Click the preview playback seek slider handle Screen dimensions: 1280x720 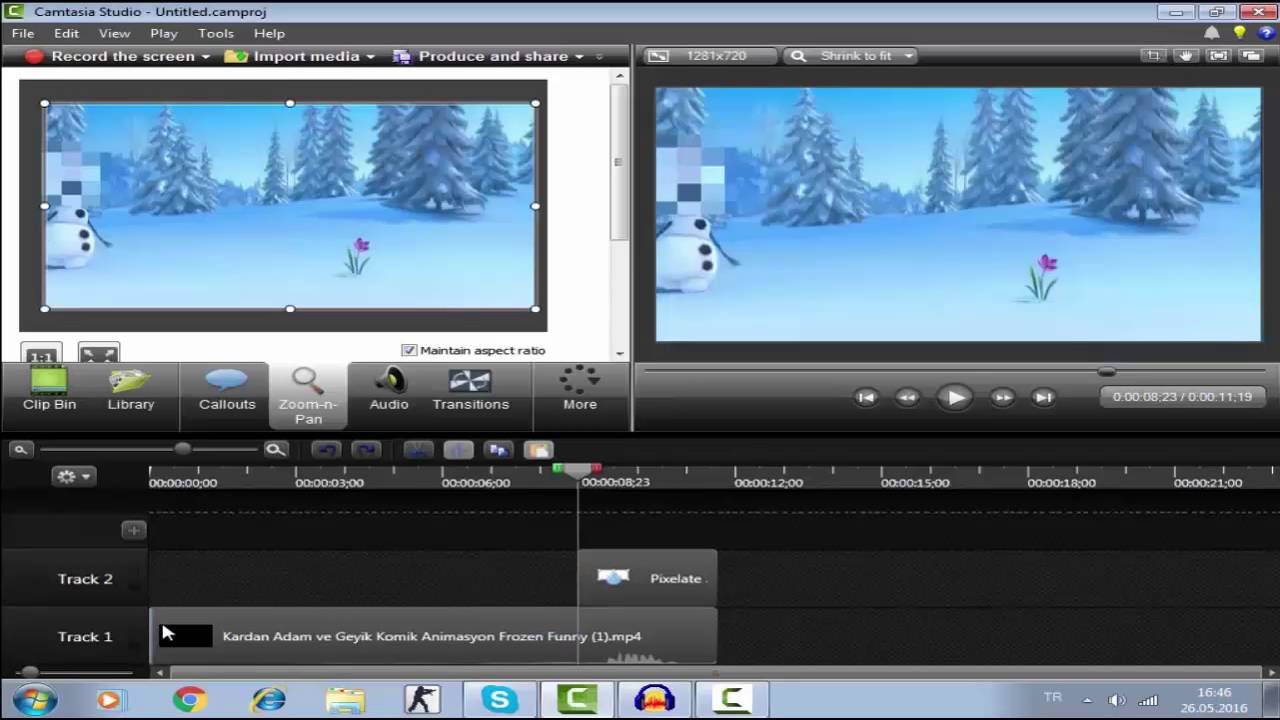click(1106, 371)
